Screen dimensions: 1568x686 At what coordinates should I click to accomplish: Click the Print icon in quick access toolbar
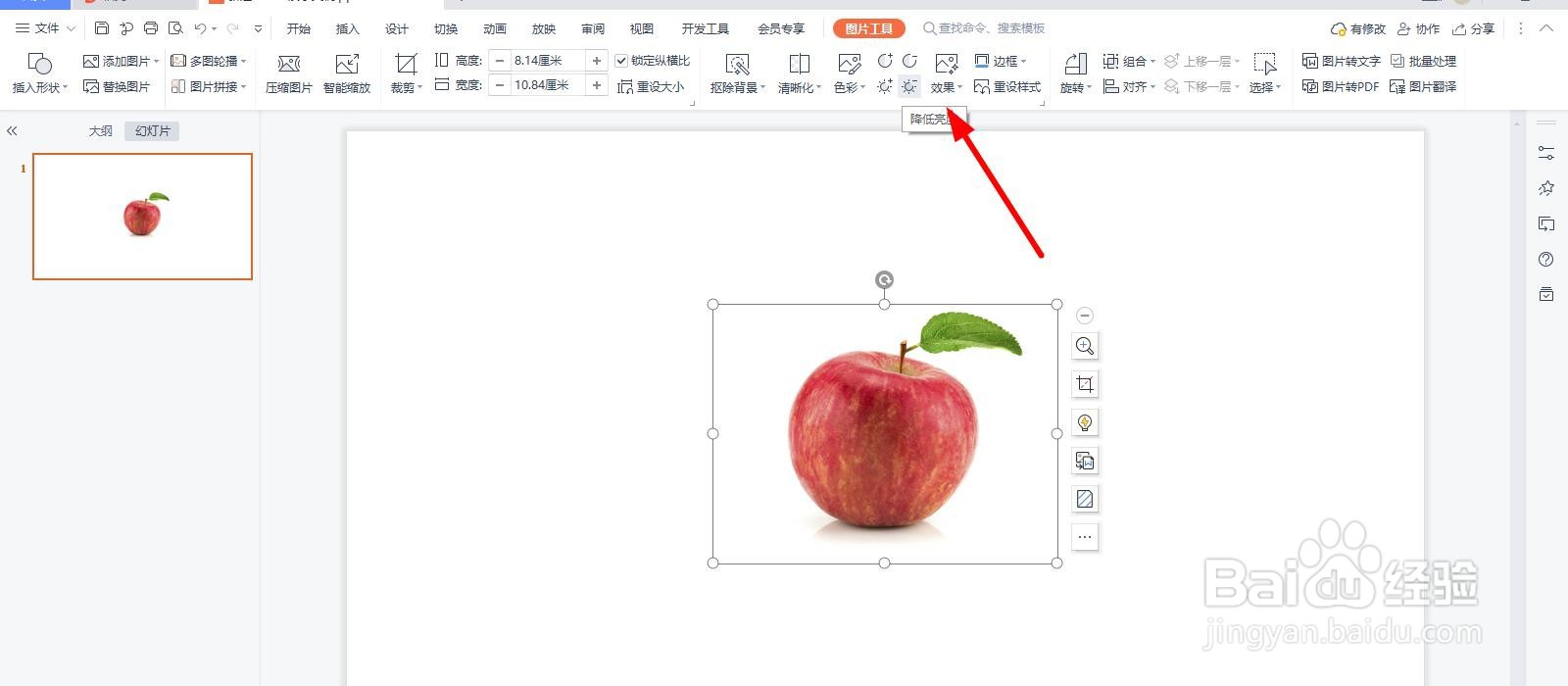151,28
